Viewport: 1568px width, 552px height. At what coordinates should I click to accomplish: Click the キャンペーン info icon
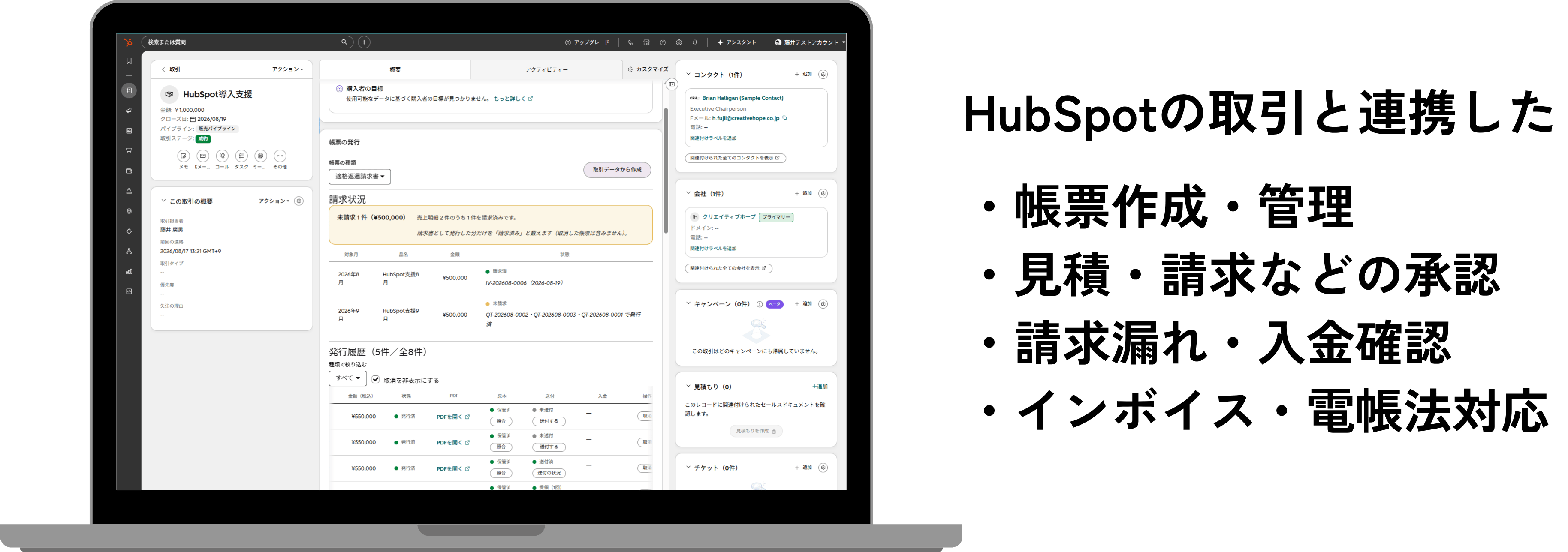pos(760,305)
